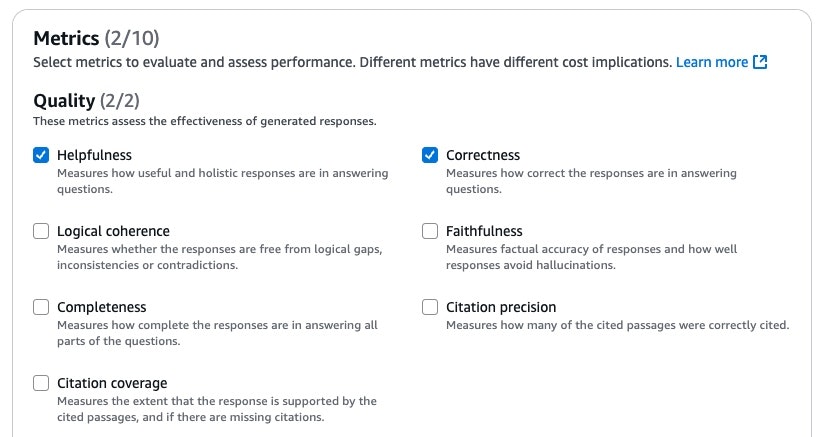The image size is (820, 437).
Task: Click the Metrics (2/10) heading
Action: point(96,38)
